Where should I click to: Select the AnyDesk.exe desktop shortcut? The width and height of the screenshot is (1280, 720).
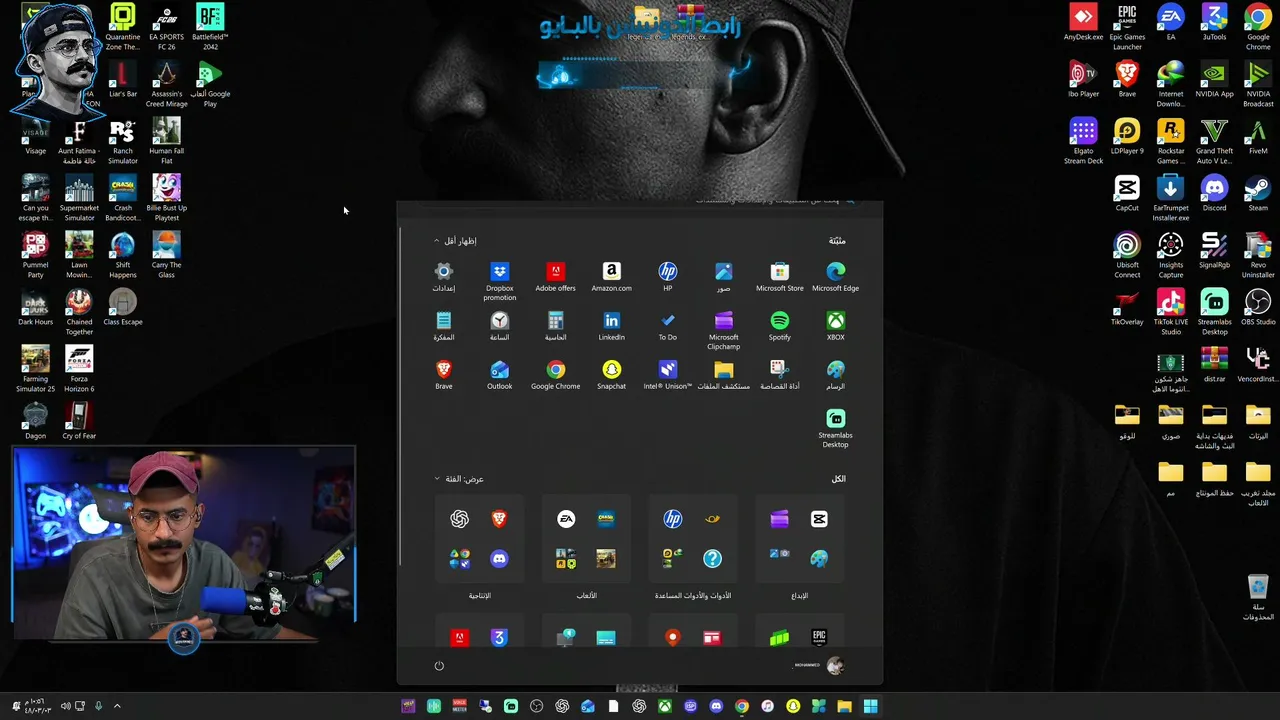click(x=1083, y=24)
